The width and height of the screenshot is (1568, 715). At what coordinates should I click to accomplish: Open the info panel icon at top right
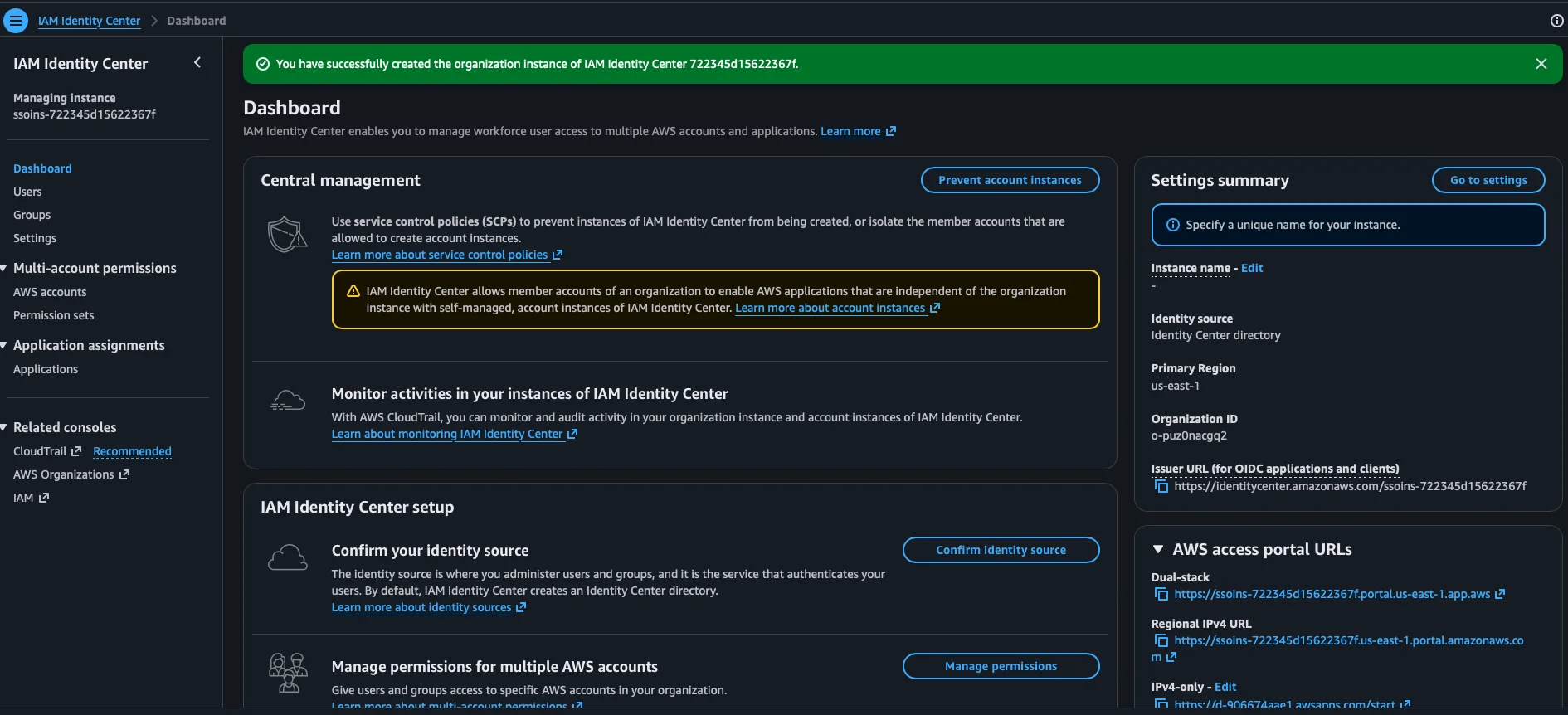[1556, 21]
